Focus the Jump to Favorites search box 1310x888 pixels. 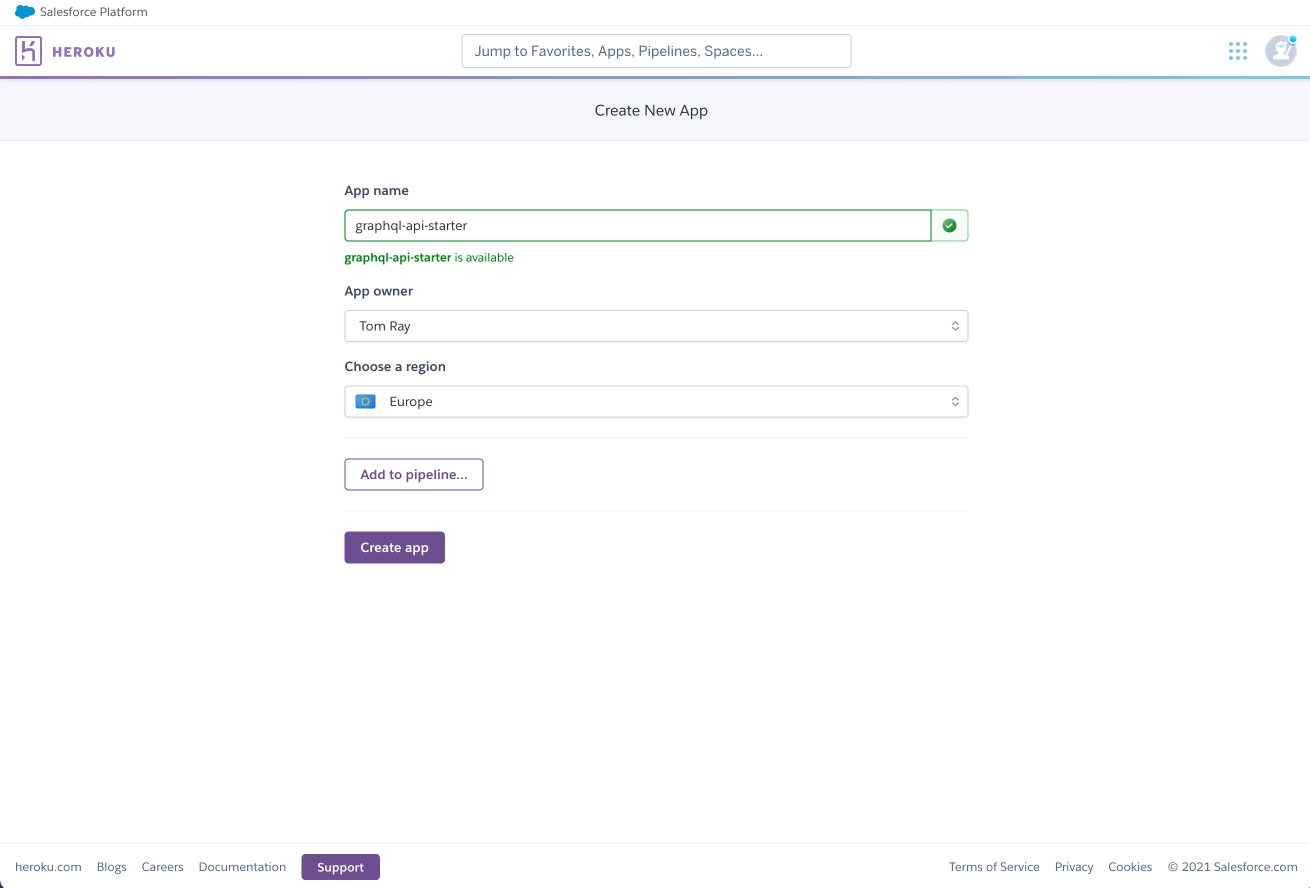[656, 51]
